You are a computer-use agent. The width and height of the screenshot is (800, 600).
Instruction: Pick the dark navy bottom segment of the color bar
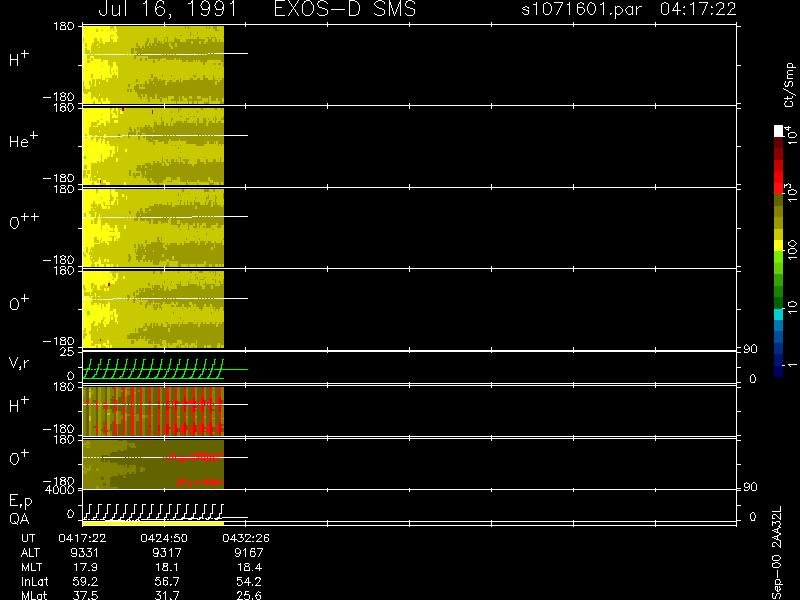[779, 371]
